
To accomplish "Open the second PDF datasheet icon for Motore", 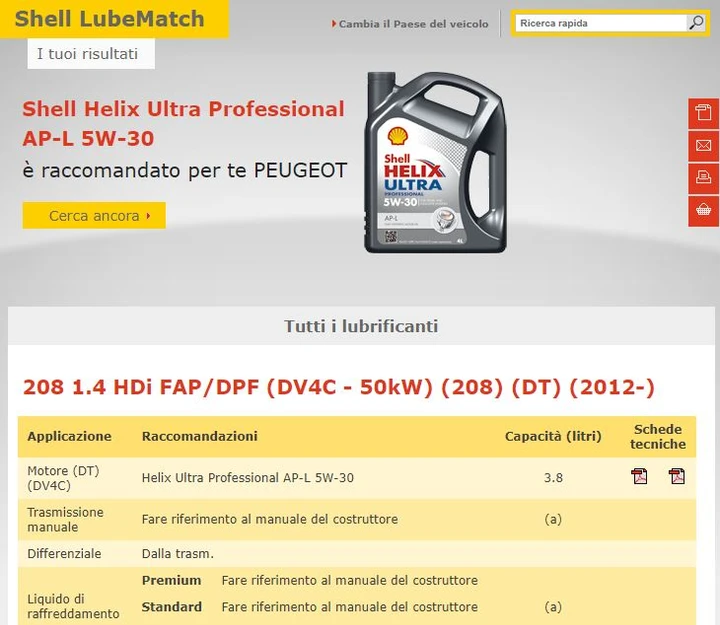I will pos(676,476).
